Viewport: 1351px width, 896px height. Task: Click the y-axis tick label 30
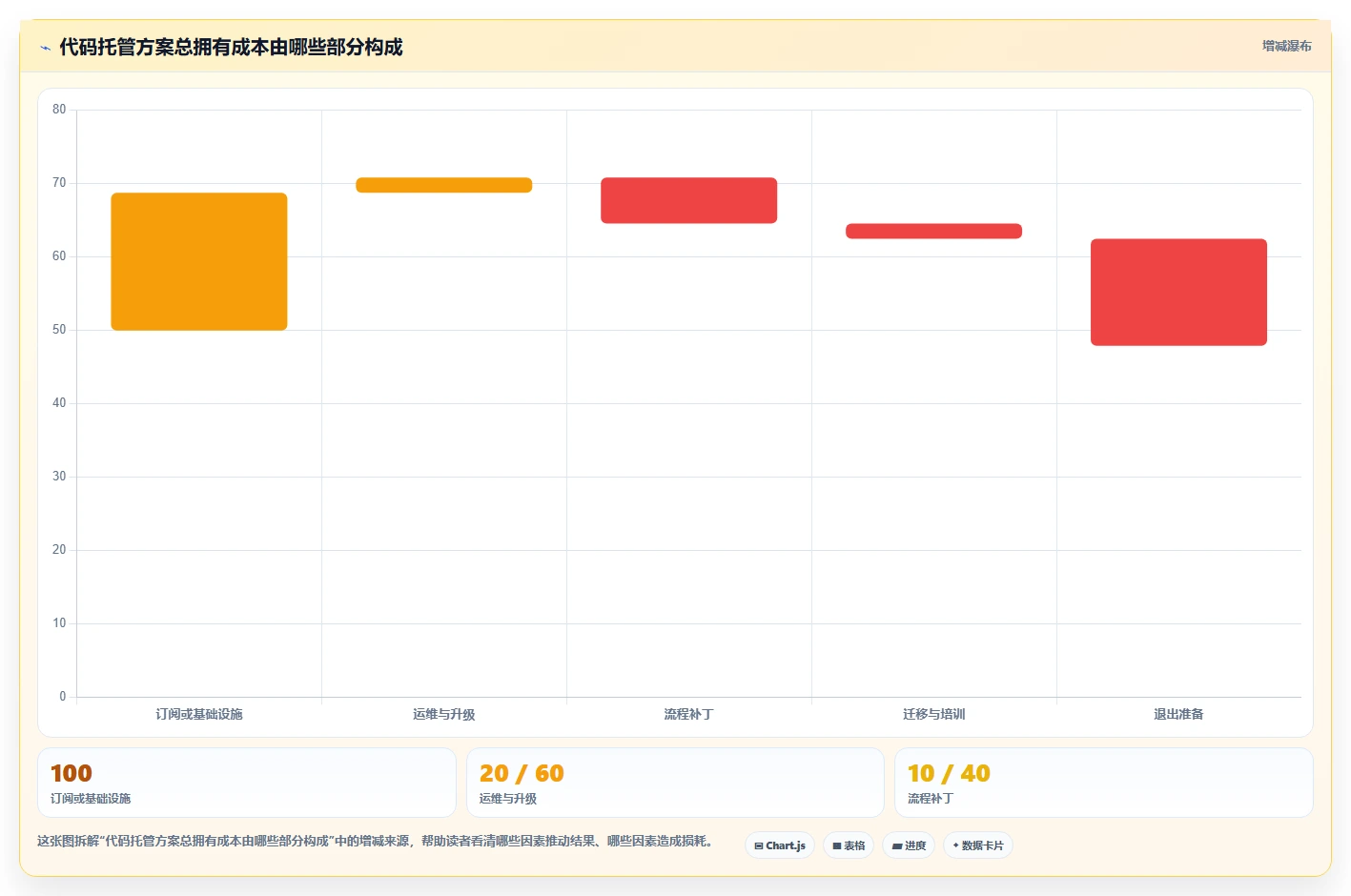(x=59, y=477)
